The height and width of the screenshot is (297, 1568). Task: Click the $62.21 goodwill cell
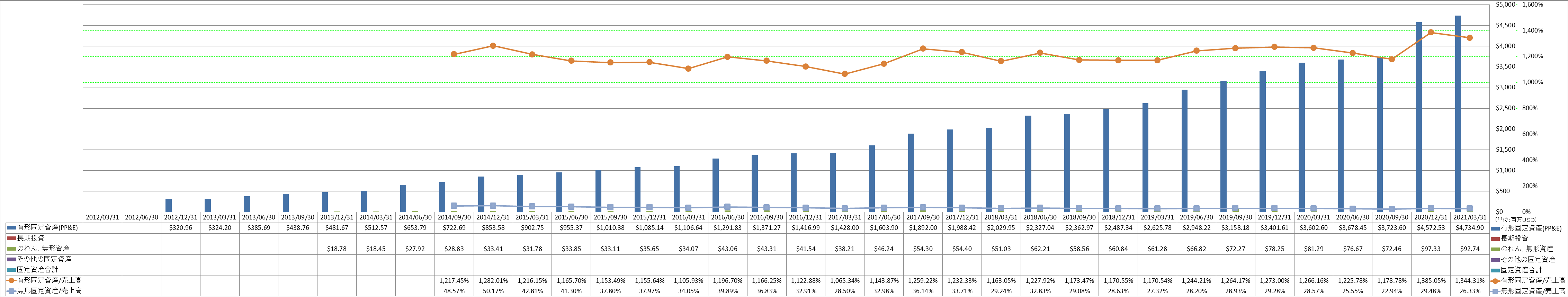[x=1040, y=249]
